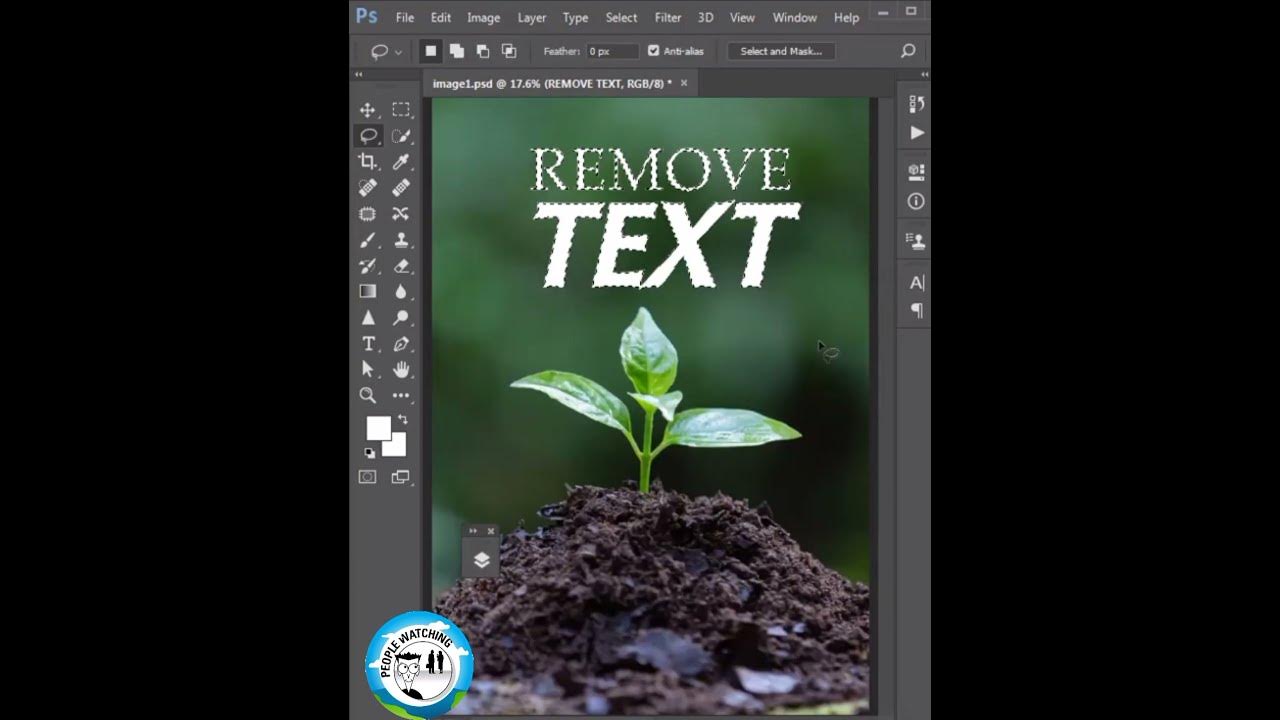Open the Character panel icon
Image resolution: width=1280 pixels, height=720 pixels.
pos(916,283)
